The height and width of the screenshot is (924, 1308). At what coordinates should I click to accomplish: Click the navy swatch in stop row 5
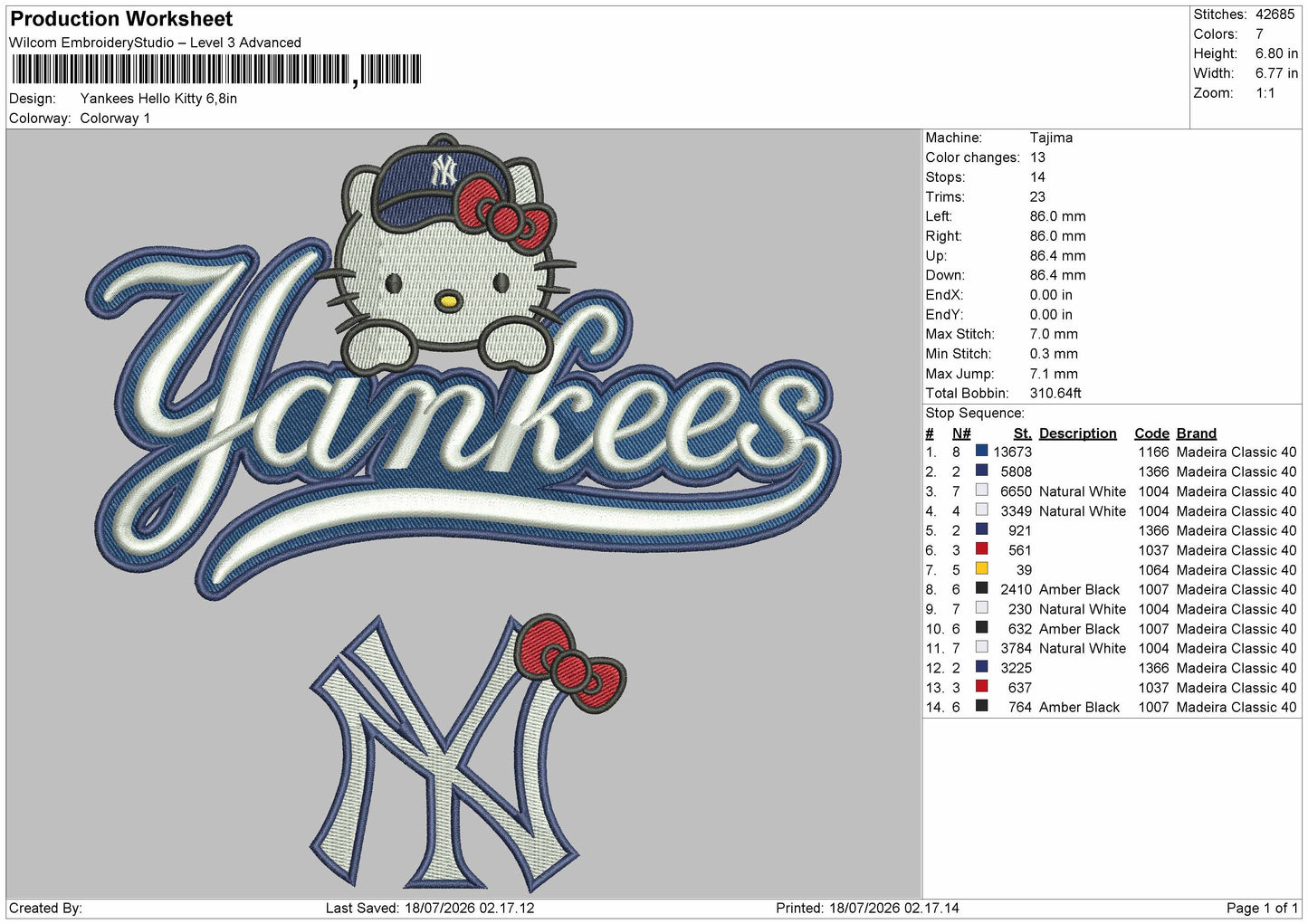coord(981,529)
